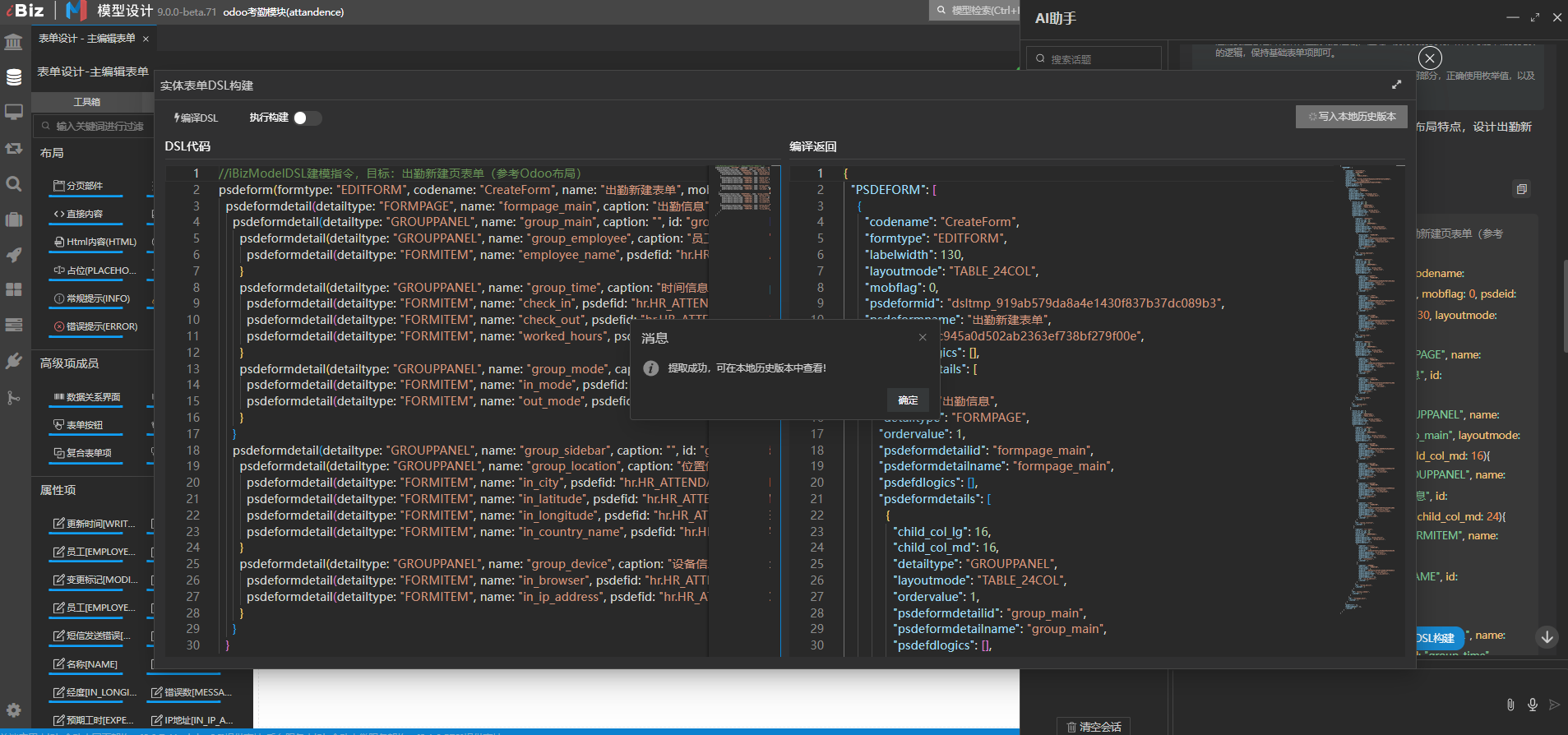Toggle the 执行构建 switch
1568x735 pixels.
coord(308,118)
